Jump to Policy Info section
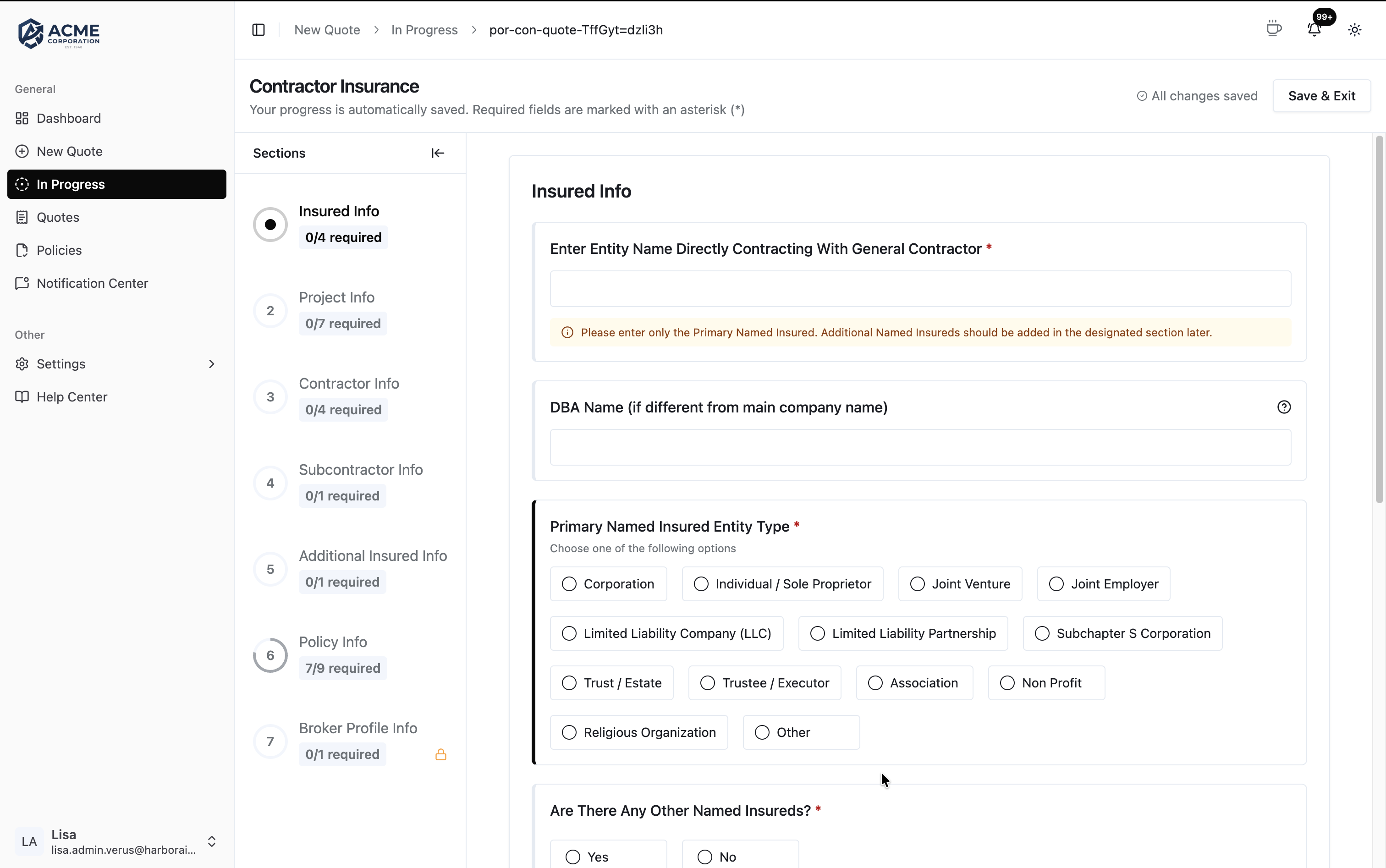Viewport: 1386px width, 868px height. point(332,642)
